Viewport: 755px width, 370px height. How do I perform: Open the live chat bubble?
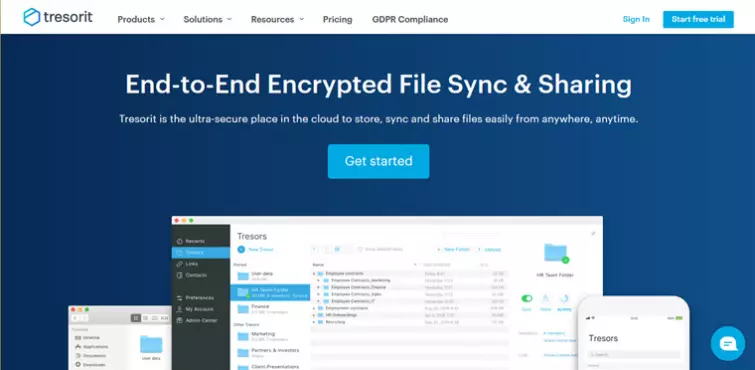click(x=728, y=344)
